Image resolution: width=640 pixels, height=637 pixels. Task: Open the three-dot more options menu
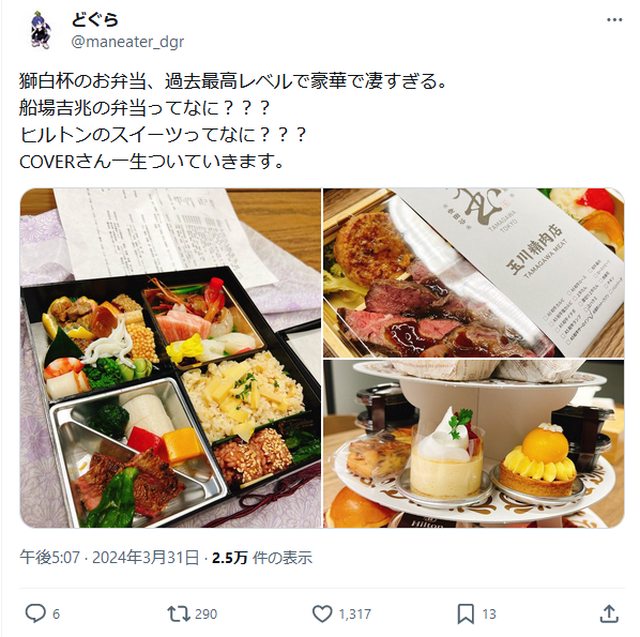(614, 20)
